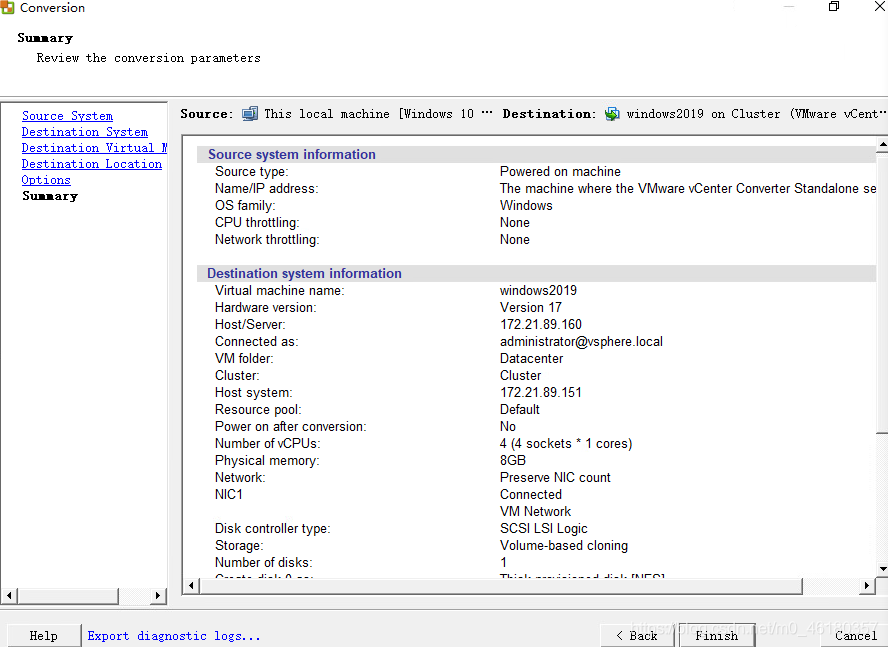The height and width of the screenshot is (647, 888).
Task: Select the Summary step in sidebar
Action: tap(50, 196)
